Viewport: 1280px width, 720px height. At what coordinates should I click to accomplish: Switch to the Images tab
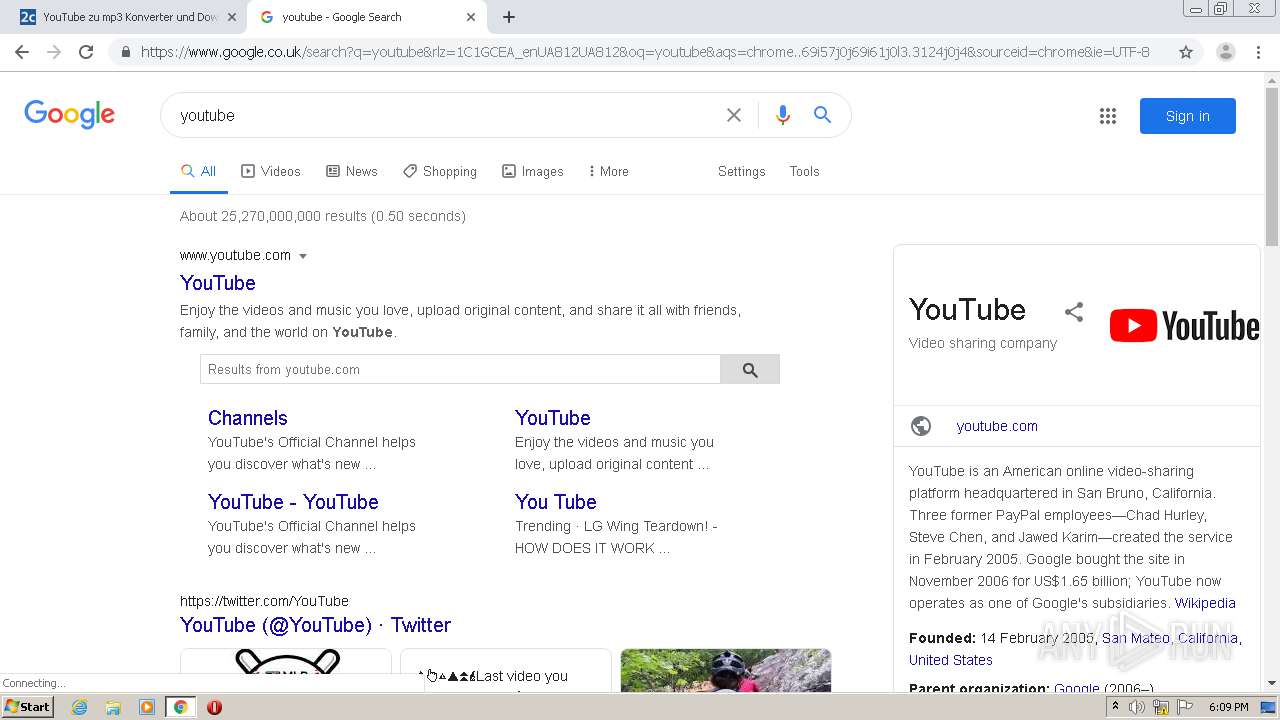(533, 171)
